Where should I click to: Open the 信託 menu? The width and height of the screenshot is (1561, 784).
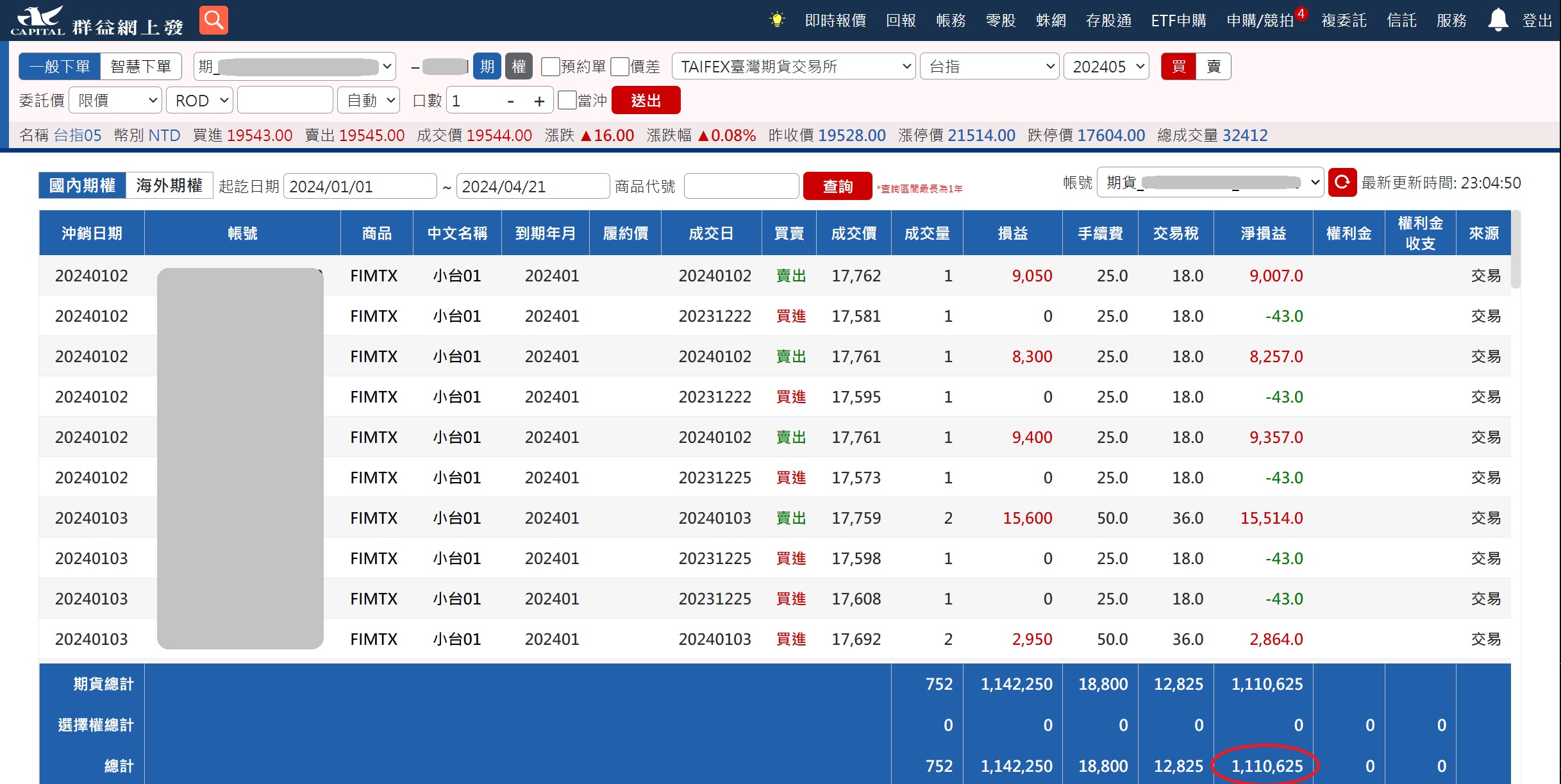coord(1401,21)
